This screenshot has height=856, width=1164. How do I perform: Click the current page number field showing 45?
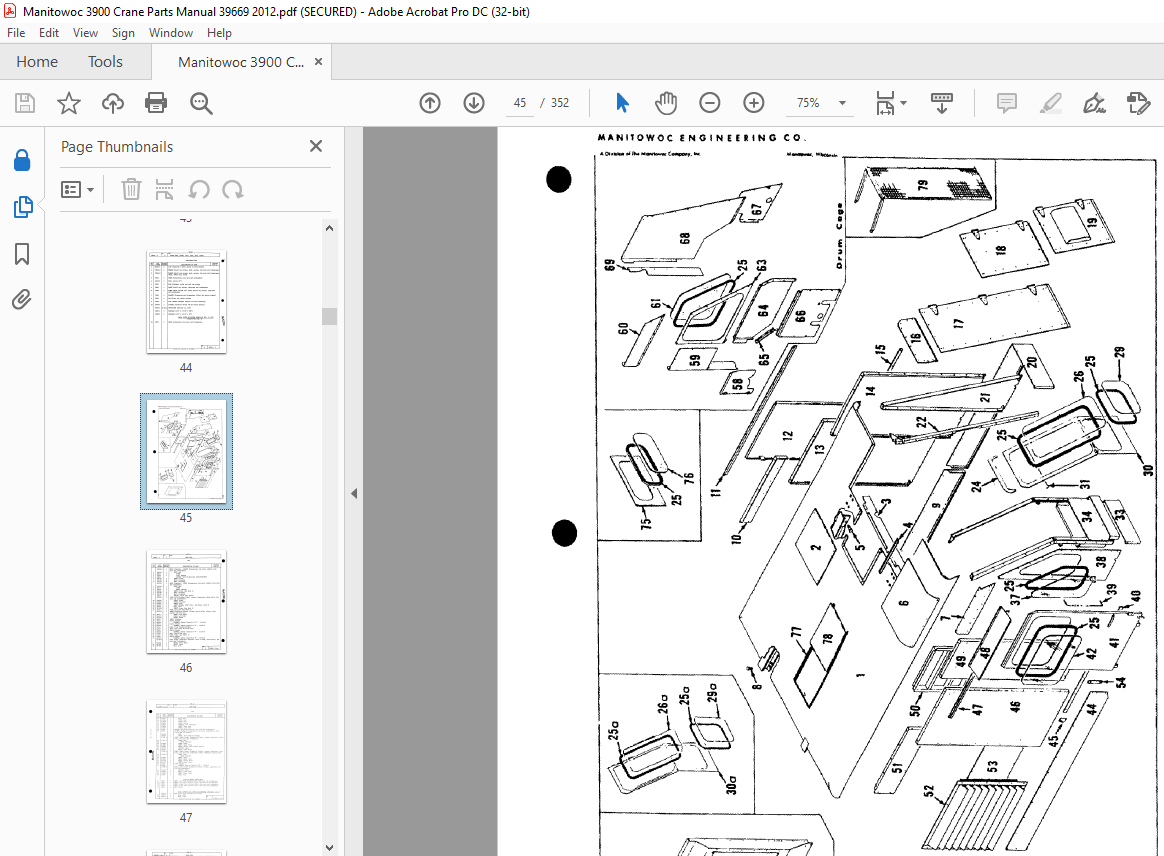point(520,103)
